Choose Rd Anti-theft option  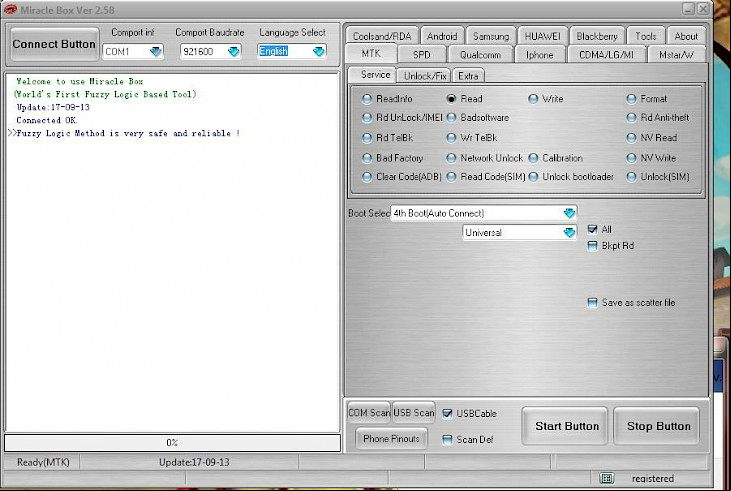coord(658,118)
